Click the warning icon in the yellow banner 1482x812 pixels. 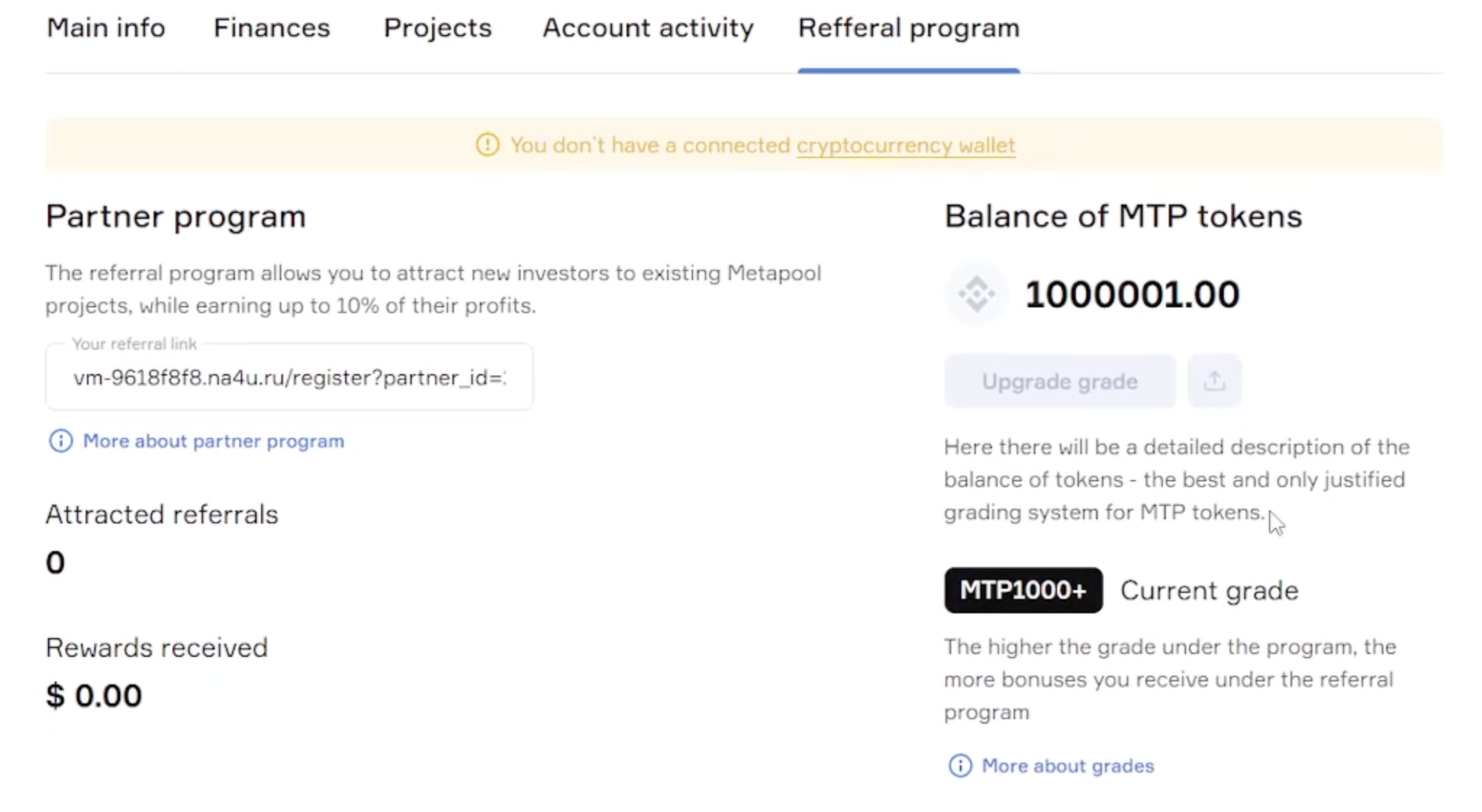(487, 145)
